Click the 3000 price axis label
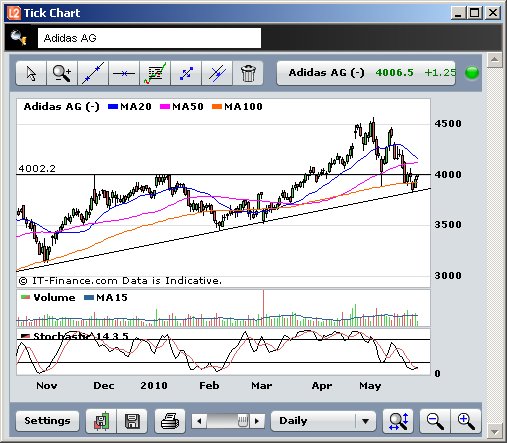This screenshot has height=443, width=507. pos(448,275)
